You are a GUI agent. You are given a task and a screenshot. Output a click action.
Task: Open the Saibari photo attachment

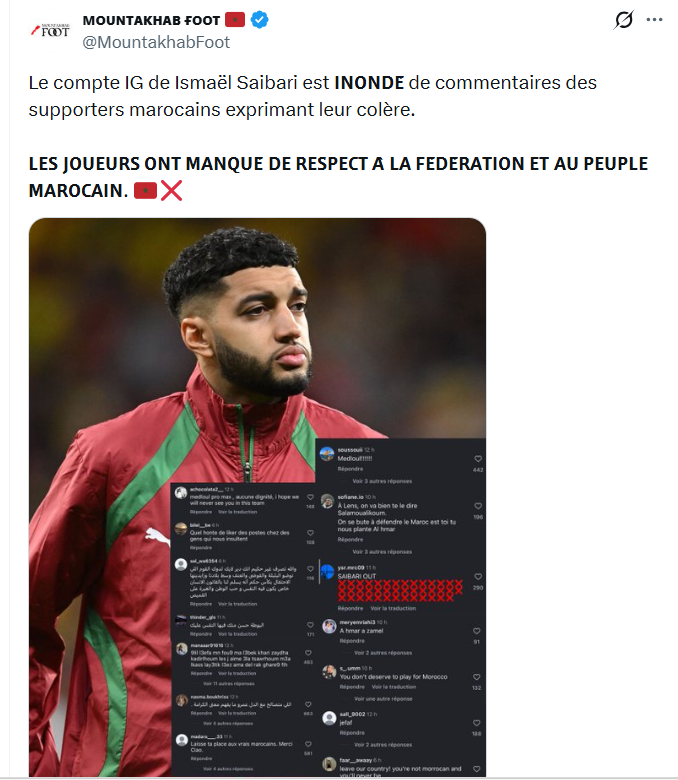(257, 497)
